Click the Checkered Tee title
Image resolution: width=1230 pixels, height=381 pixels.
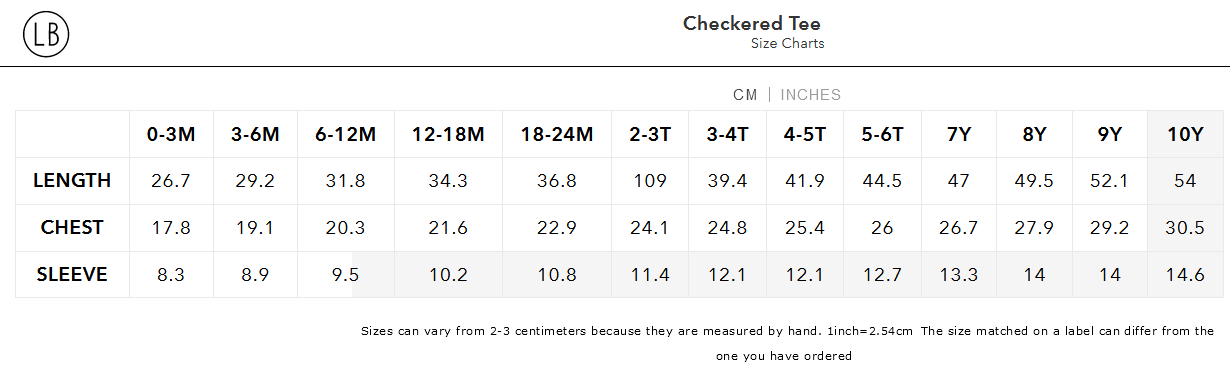[752, 23]
